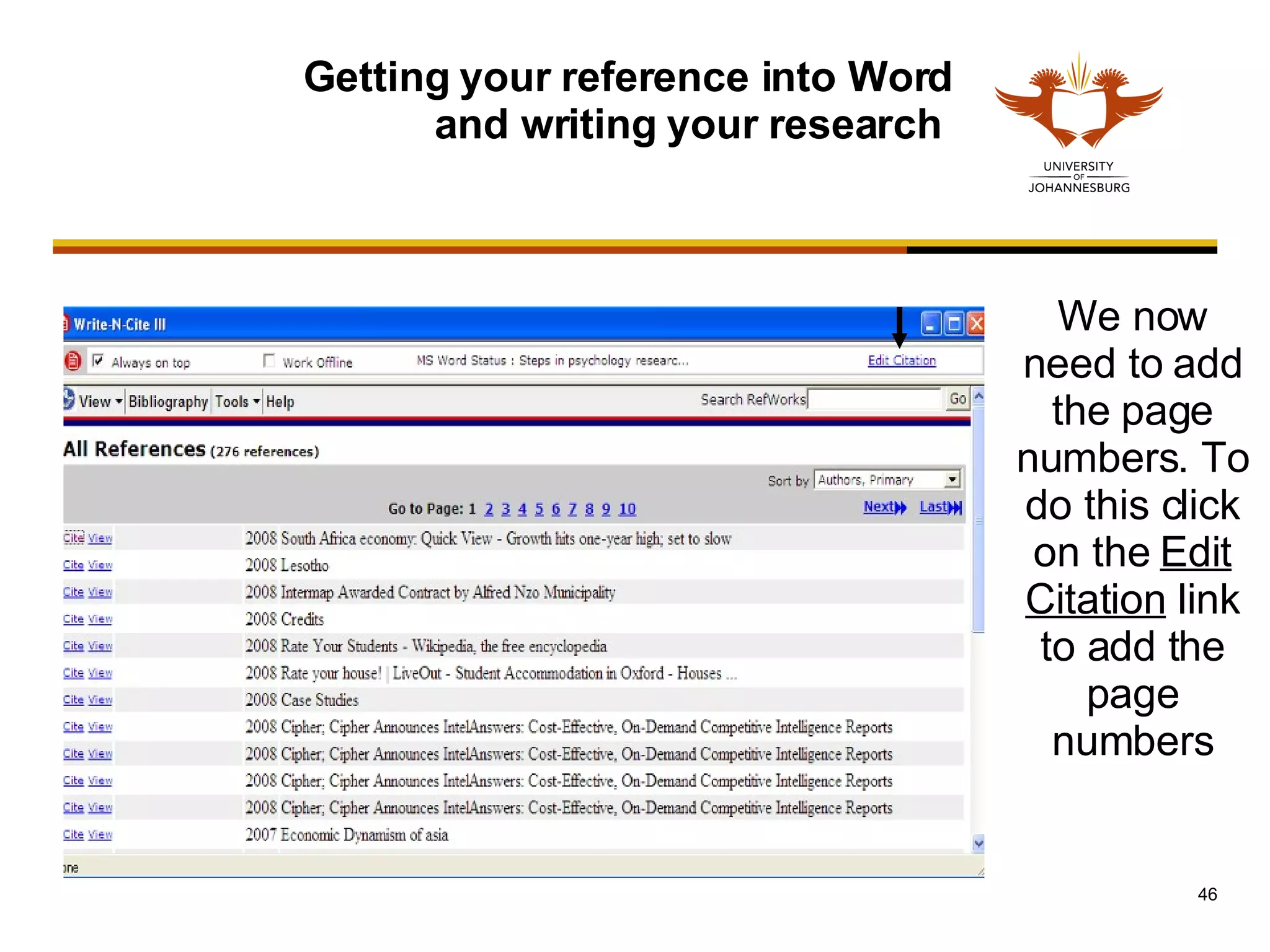Go to page 2 of references

(x=489, y=509)
